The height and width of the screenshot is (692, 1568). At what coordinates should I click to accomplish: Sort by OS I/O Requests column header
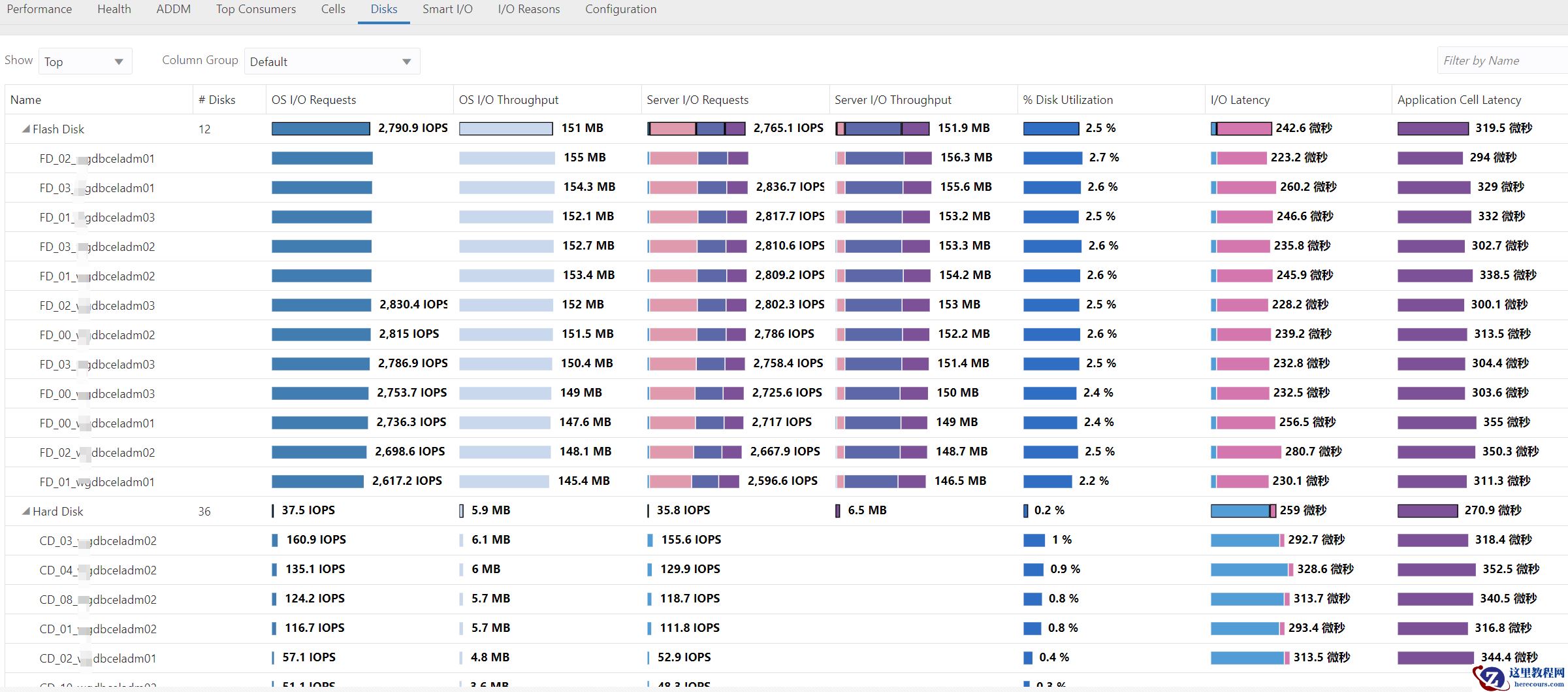pyautogui.click(x=313, y=100)
